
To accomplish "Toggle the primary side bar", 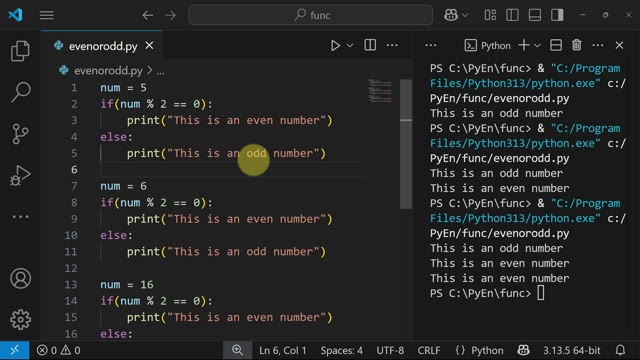I will 512,15.
